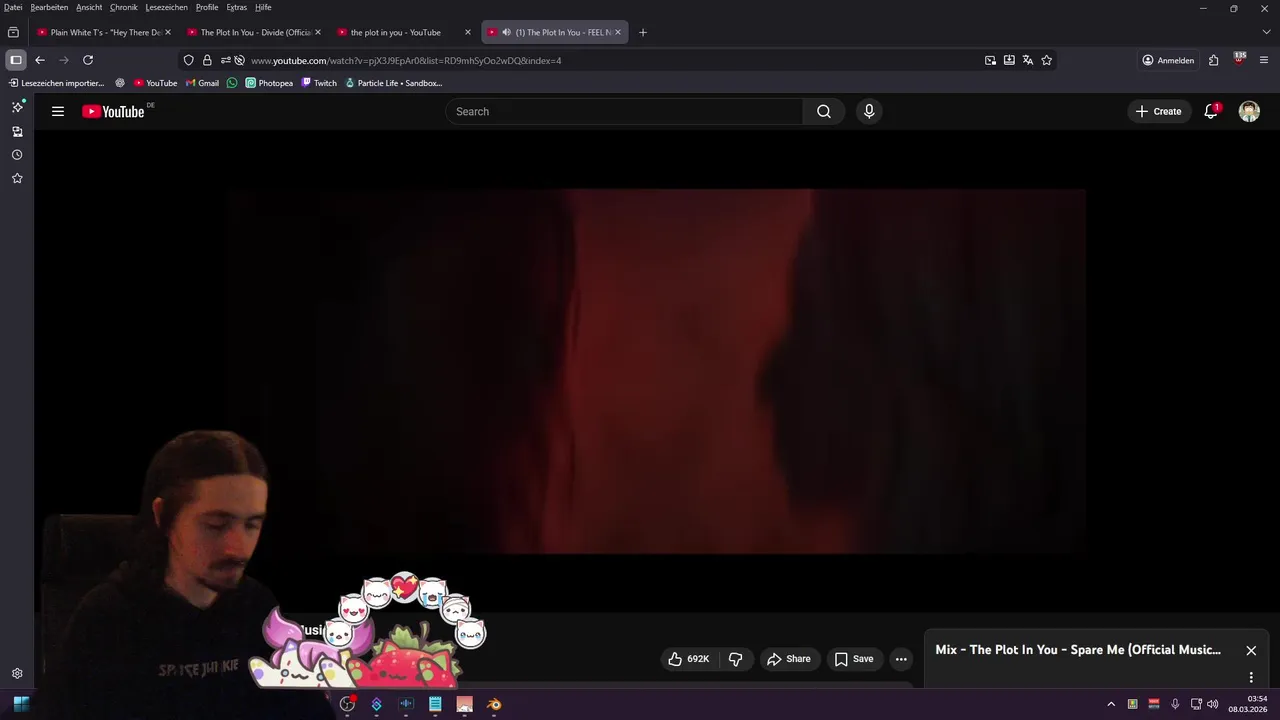Click the Create button on YouTube

pyautogui.click(x=1158, y=111)
